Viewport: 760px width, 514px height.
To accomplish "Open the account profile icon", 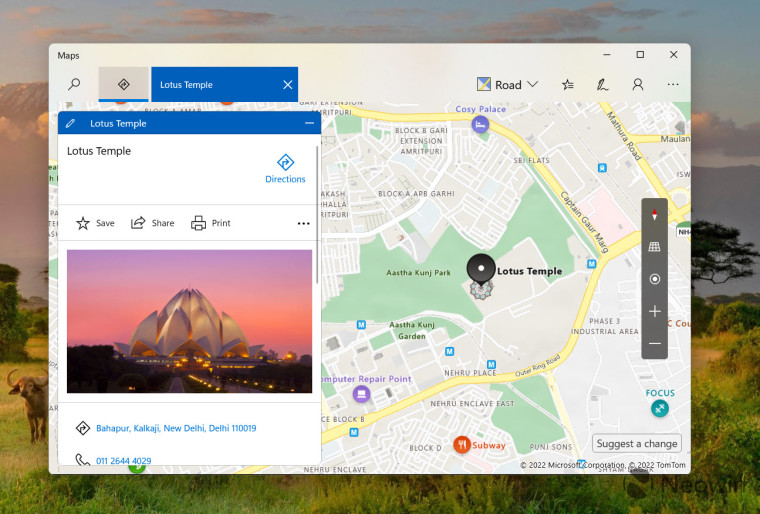I will pyautogui.click(x=637, y=85).
